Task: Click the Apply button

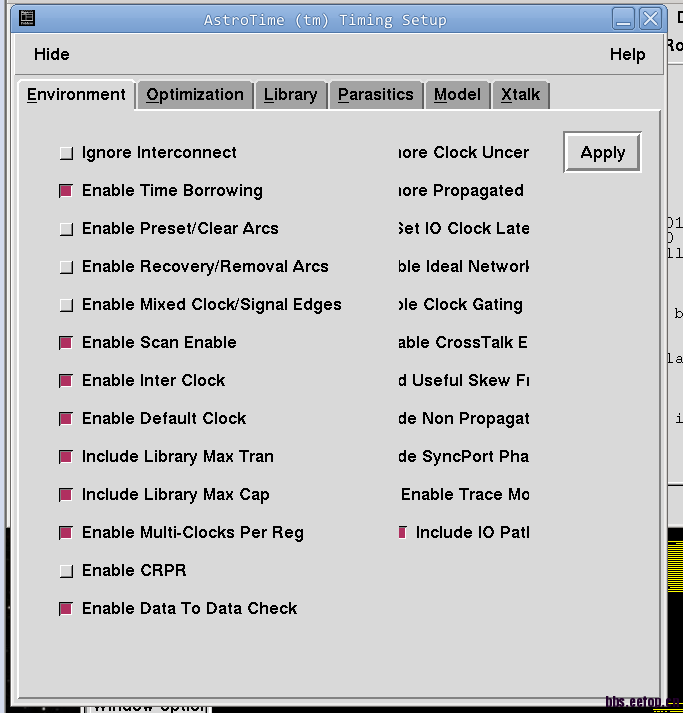Action: [x=602, y=152]
